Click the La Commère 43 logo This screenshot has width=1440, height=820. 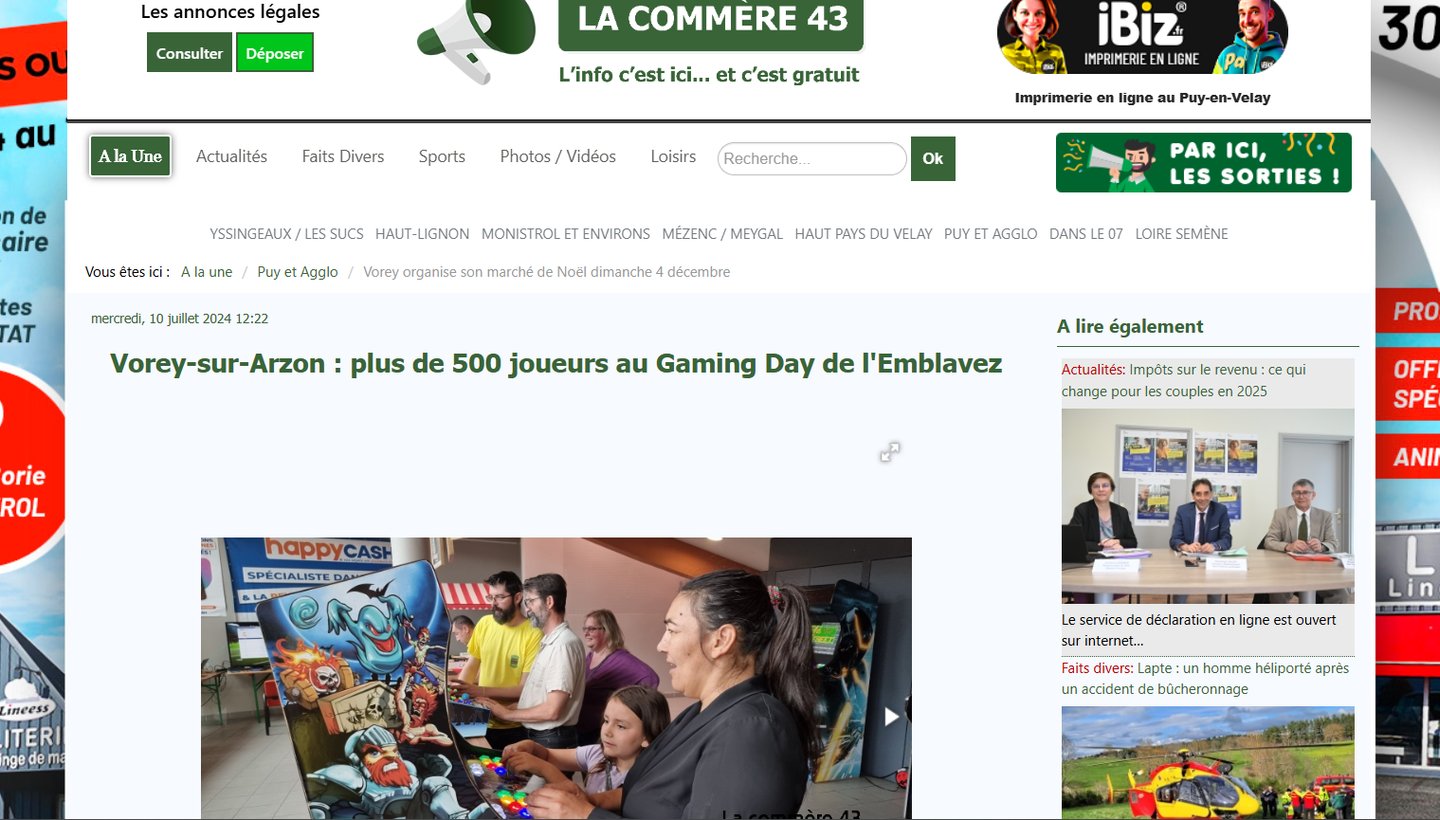coord(711,22)
